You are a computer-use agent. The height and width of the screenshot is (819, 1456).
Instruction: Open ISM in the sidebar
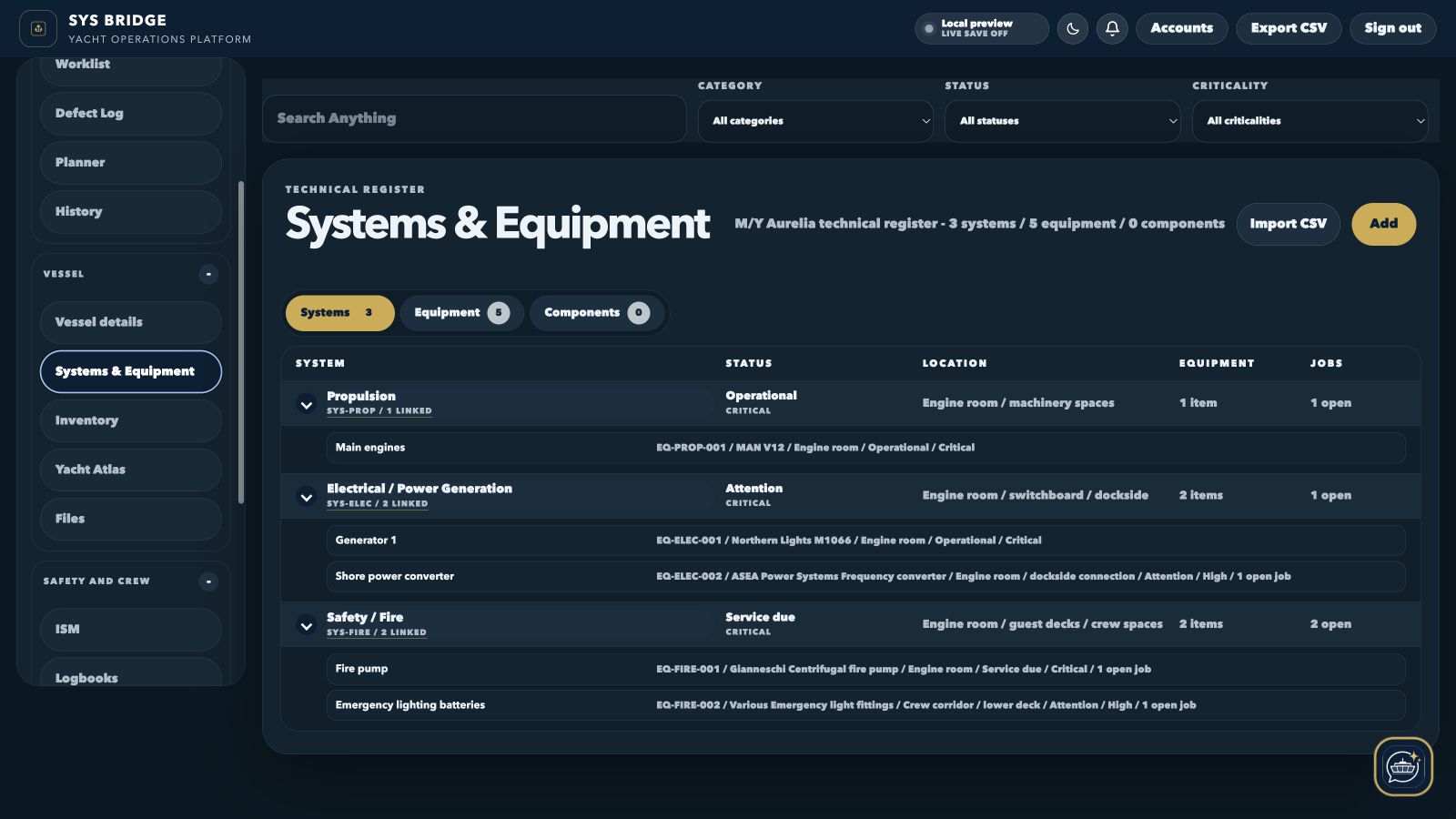131,629
